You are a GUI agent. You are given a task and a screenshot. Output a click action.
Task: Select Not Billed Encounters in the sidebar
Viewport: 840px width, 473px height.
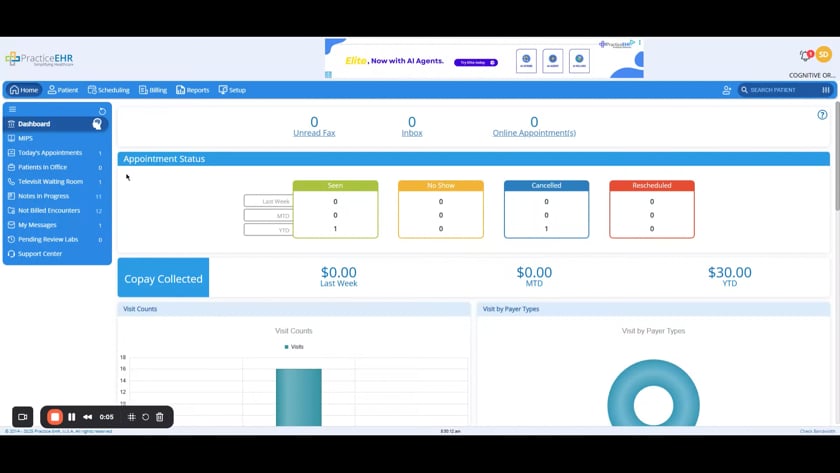pyautogui.click(x=56, y=211)
